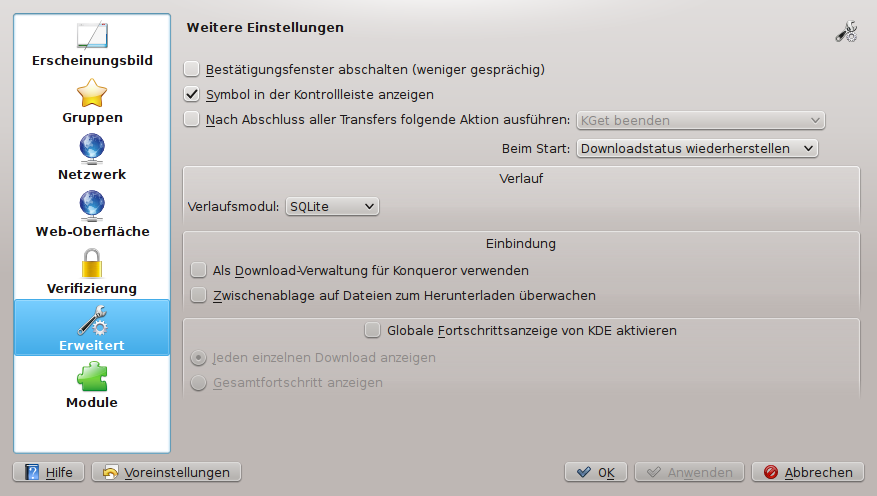The height and width of the screenshot is (496, 877).
Task: Open the Module puzzle piece icon
Action: 92,376
